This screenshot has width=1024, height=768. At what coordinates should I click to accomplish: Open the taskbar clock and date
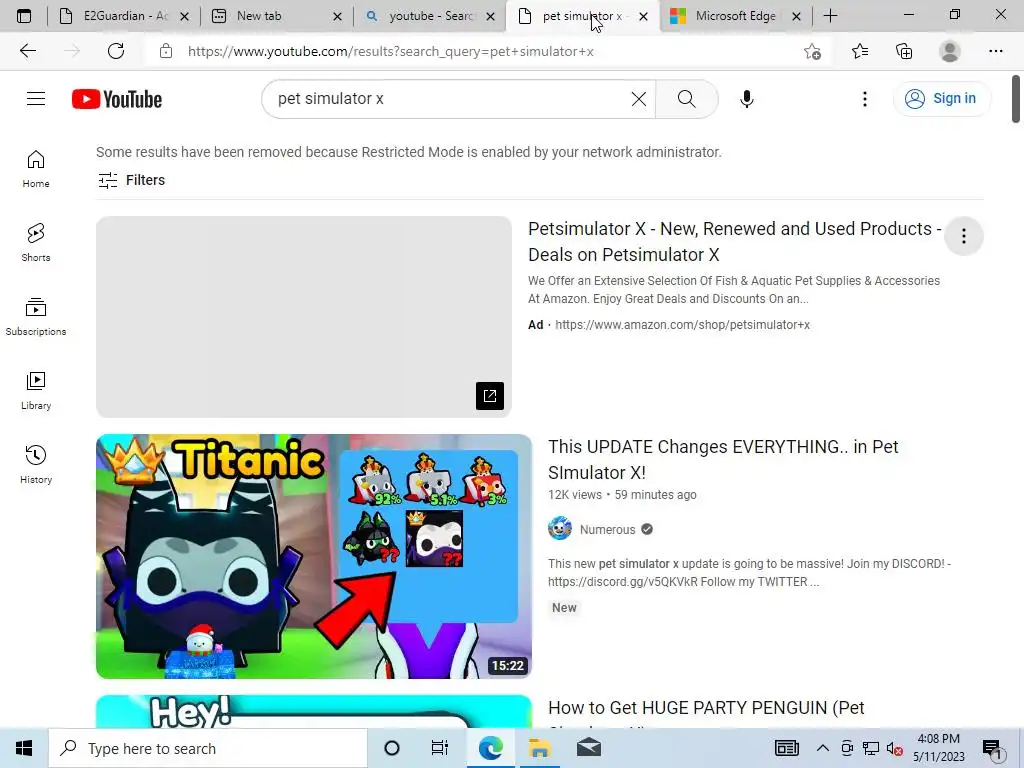(938, 748)
